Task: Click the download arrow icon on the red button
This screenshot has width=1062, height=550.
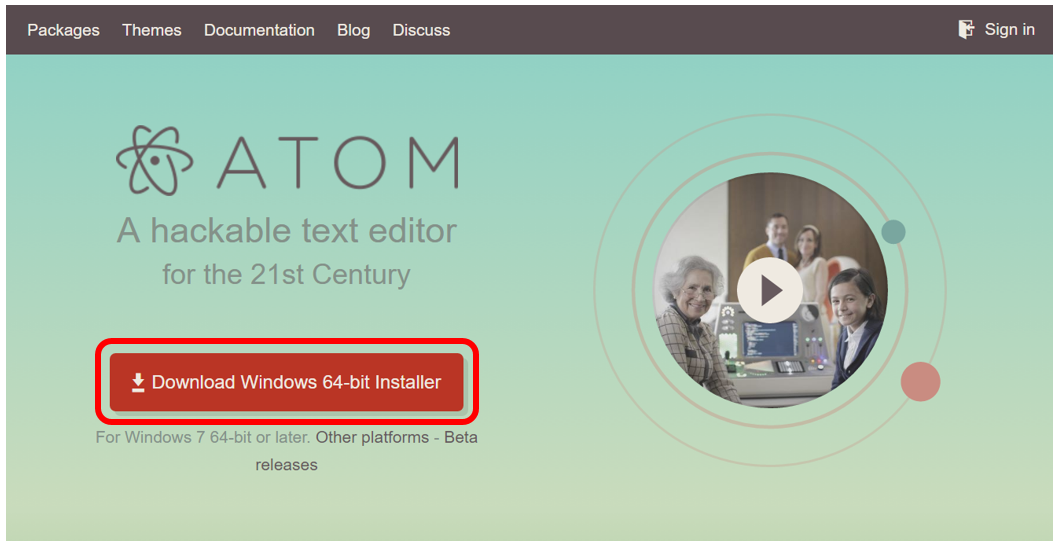Action: pyautogui.click(x=138, y=382)
